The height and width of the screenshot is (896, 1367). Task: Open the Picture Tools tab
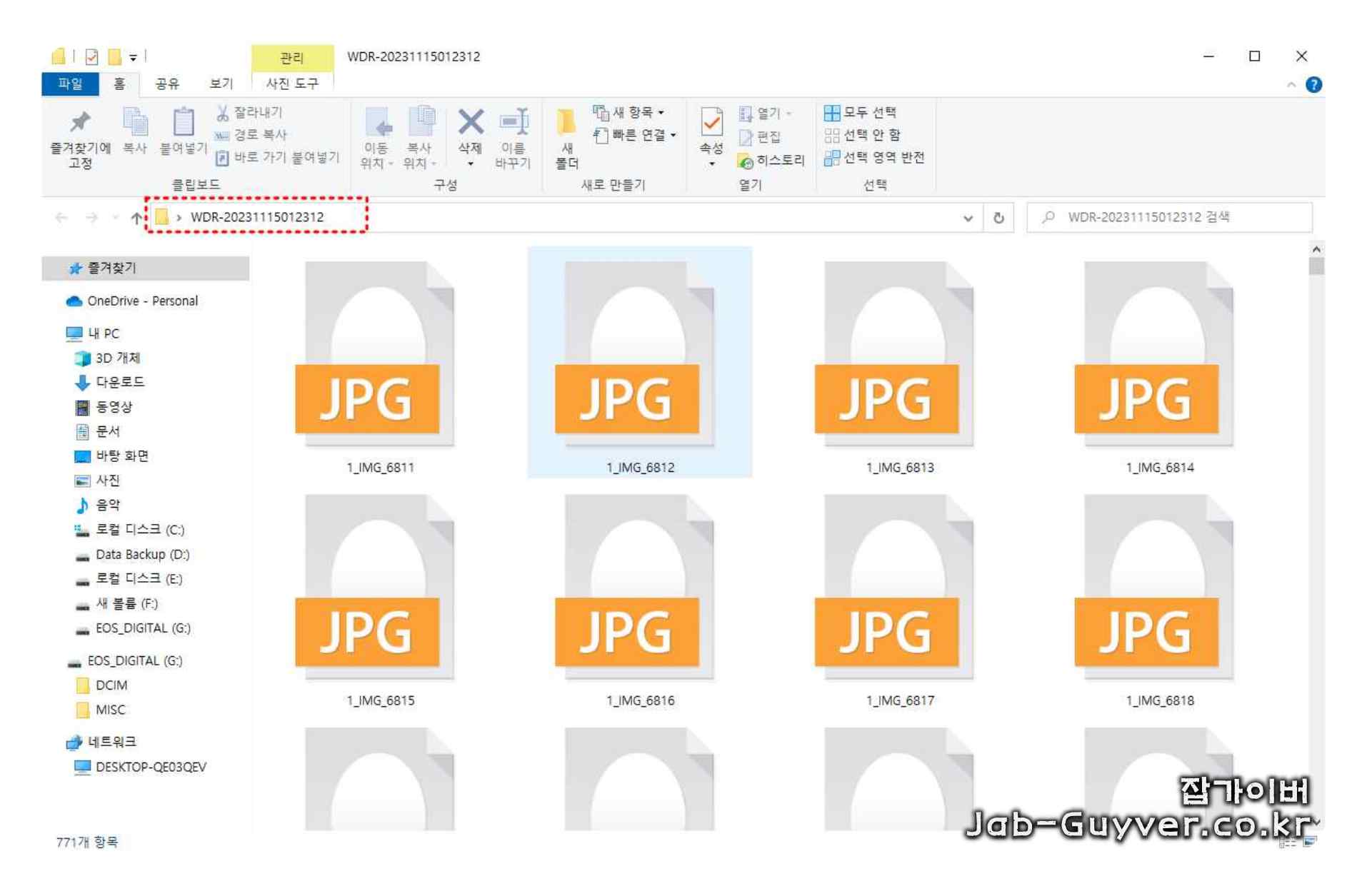click(x=292, y=84)
